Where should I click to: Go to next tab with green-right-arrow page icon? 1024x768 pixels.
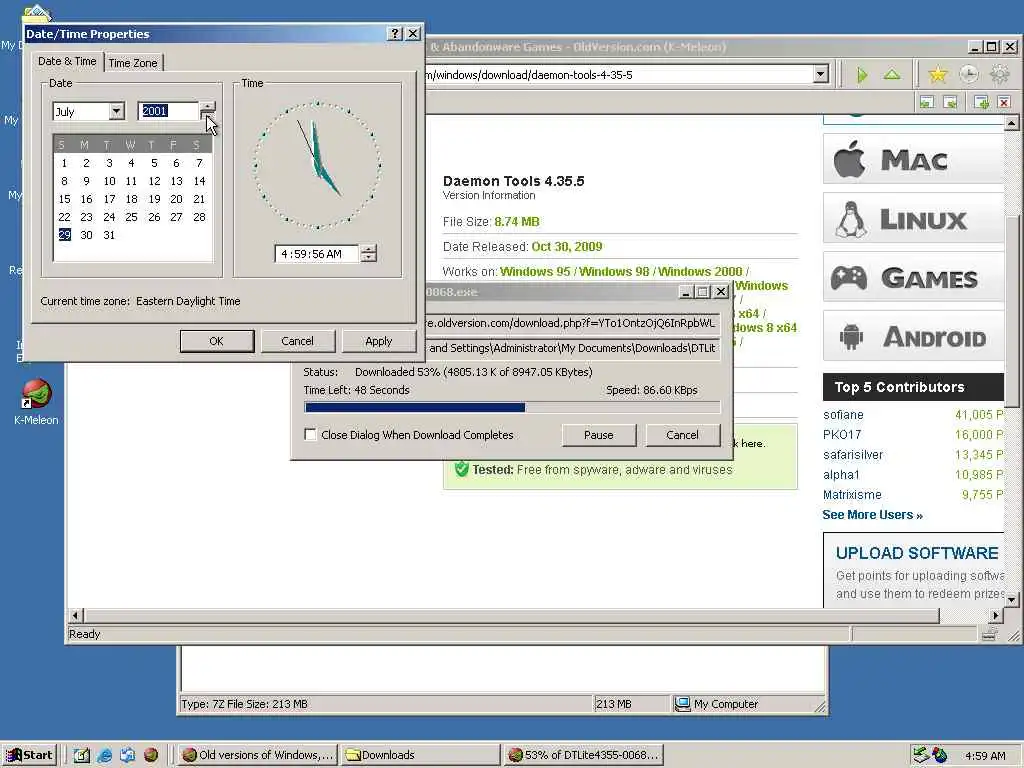click(951, 102)
